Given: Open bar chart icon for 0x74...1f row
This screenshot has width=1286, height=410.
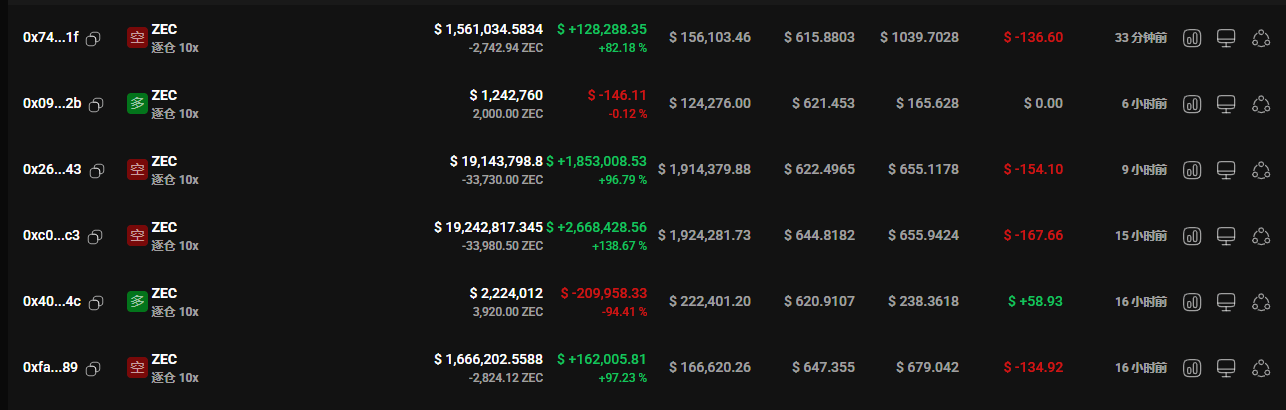Looking at the screenshot, I should pyautogui.click(x=1192, y=38).
